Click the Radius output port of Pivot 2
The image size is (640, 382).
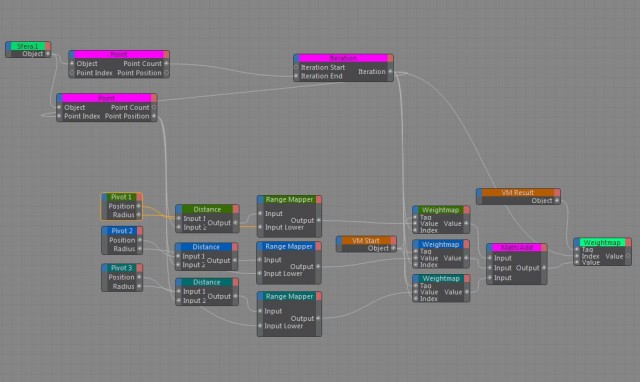click(x=140, y=249)
